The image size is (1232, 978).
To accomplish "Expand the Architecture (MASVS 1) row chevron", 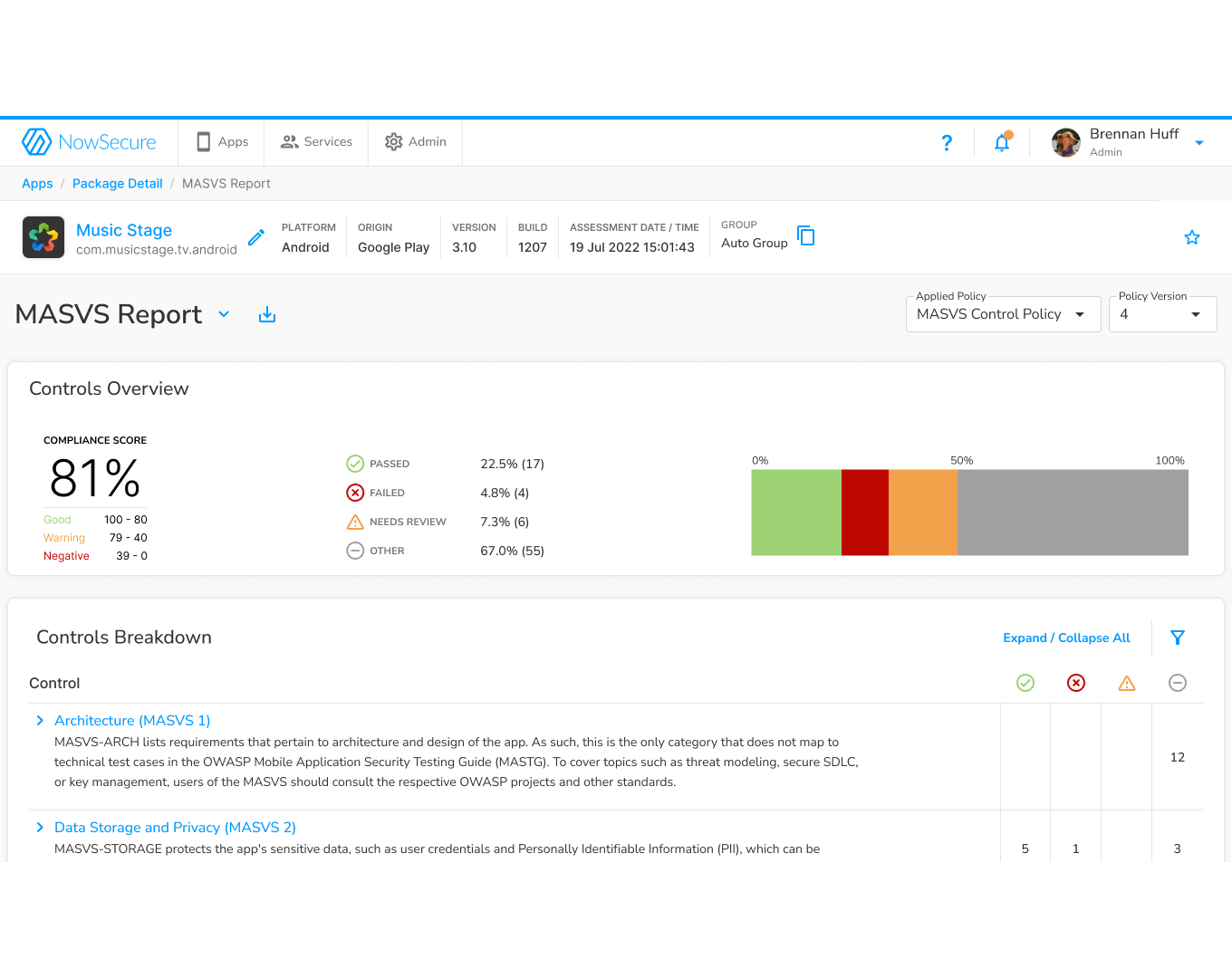I will [40, 721].
